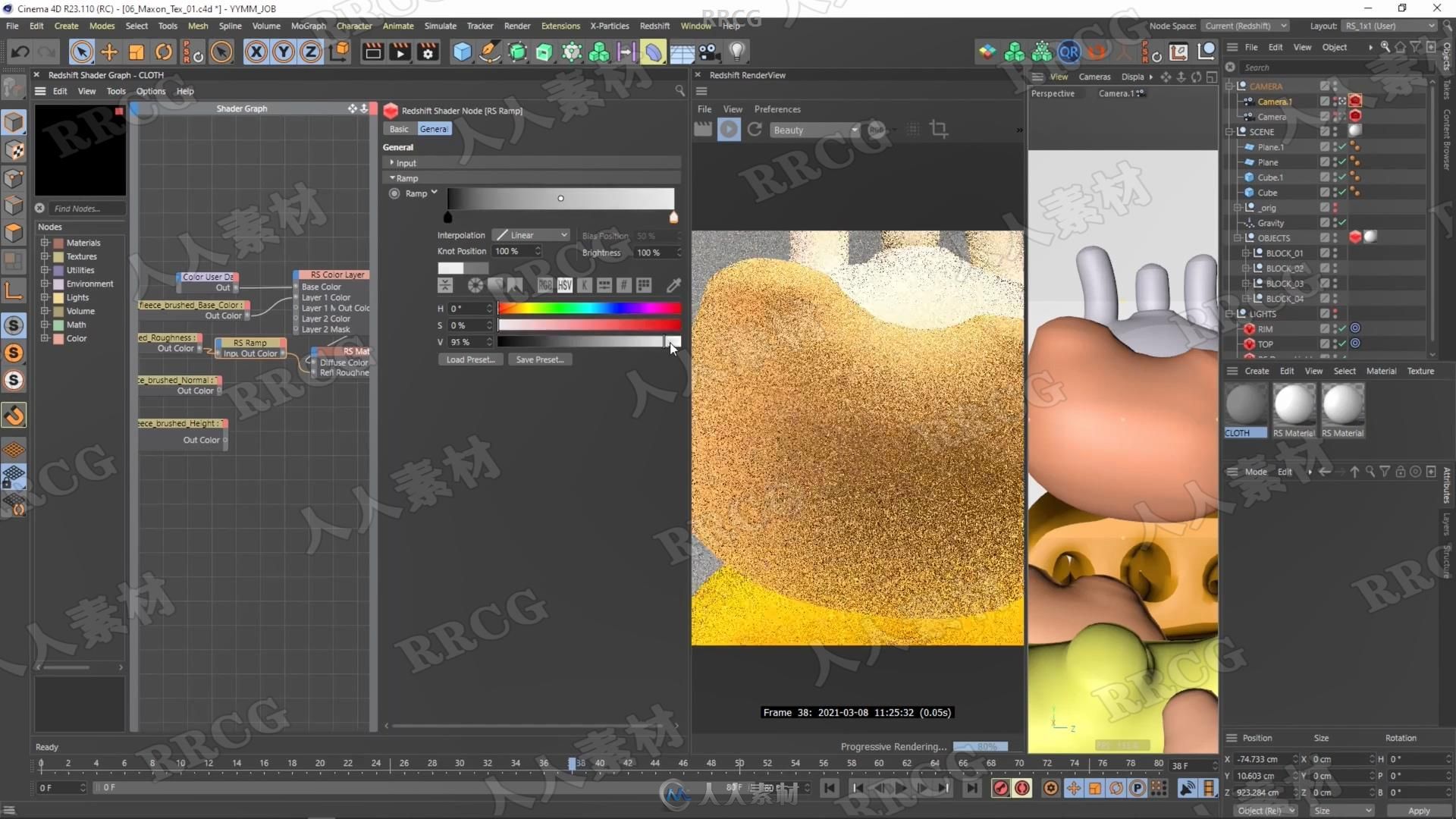Toggle the Ramp animation radio dot

[x=394, y=193]
